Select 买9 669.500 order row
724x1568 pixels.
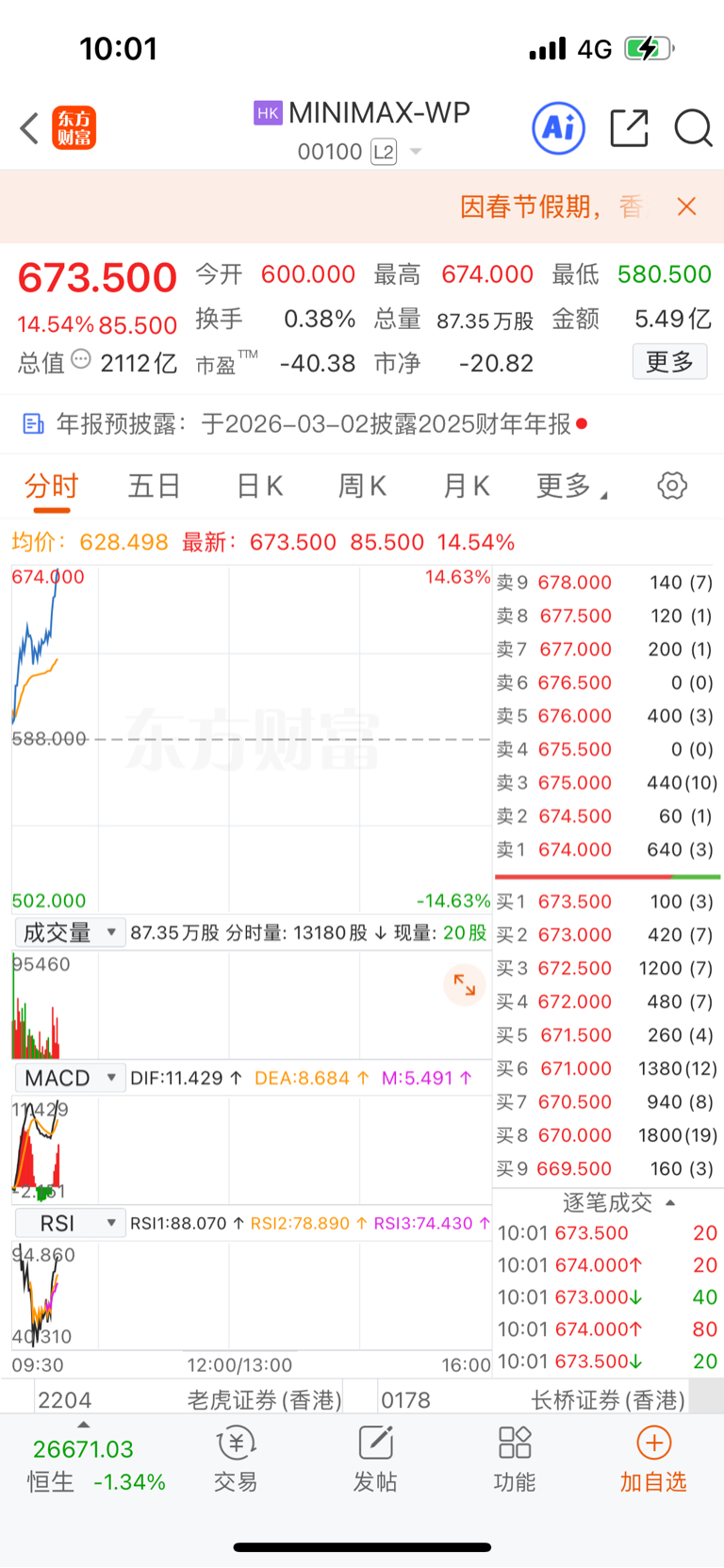(x=606, y=1168)
